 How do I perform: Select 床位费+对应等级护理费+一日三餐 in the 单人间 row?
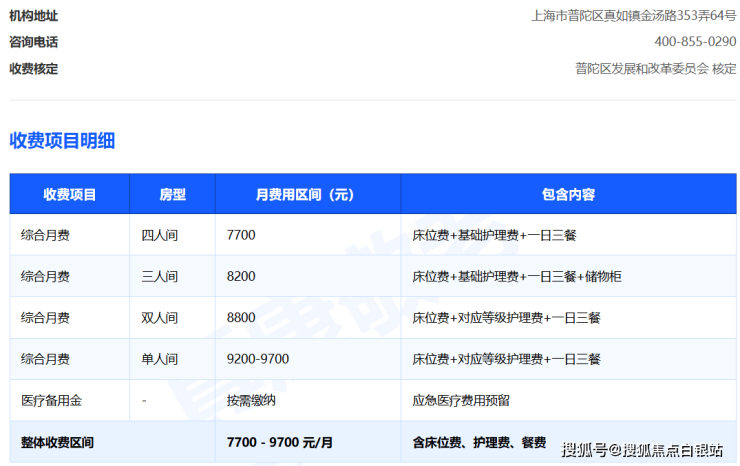506,359
